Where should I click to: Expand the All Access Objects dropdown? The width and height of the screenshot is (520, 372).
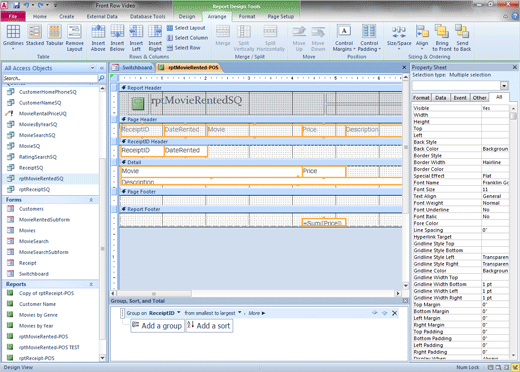pos(92,68)
